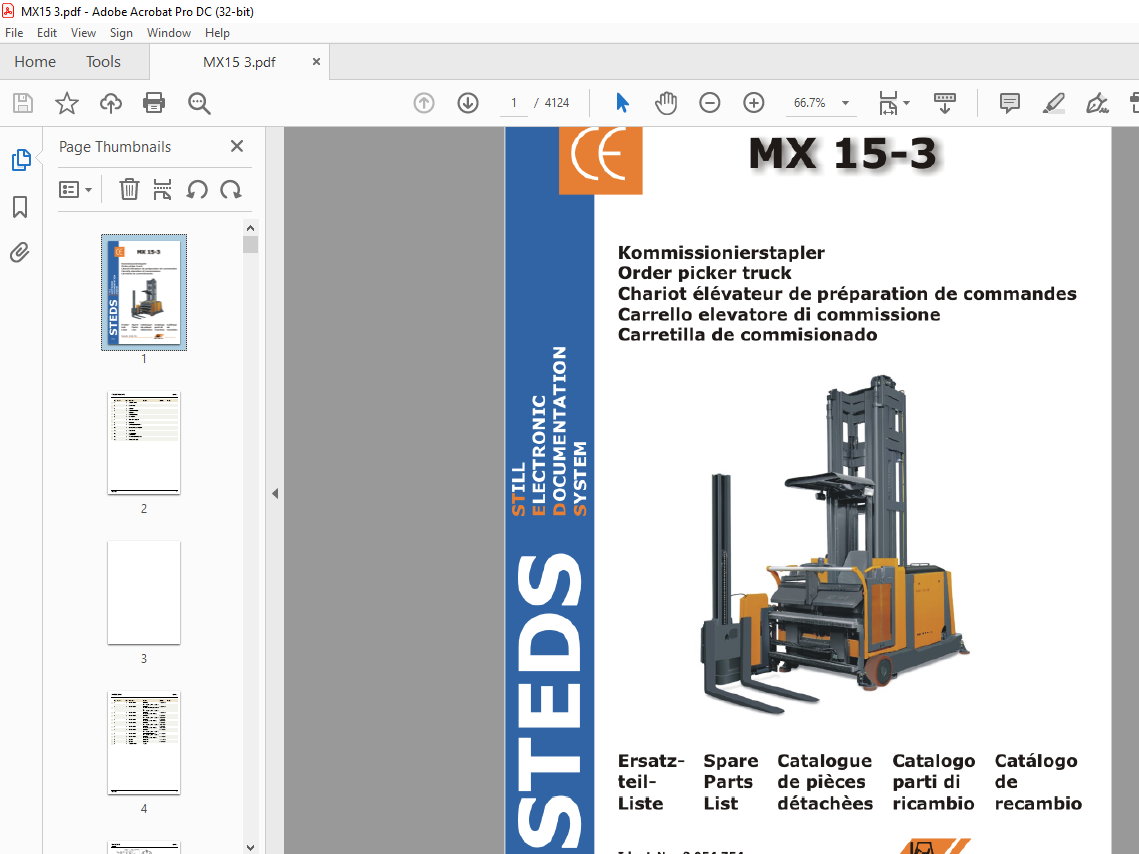Expand page fit options arrow
1139x854 pixels.
click(907, 103)
